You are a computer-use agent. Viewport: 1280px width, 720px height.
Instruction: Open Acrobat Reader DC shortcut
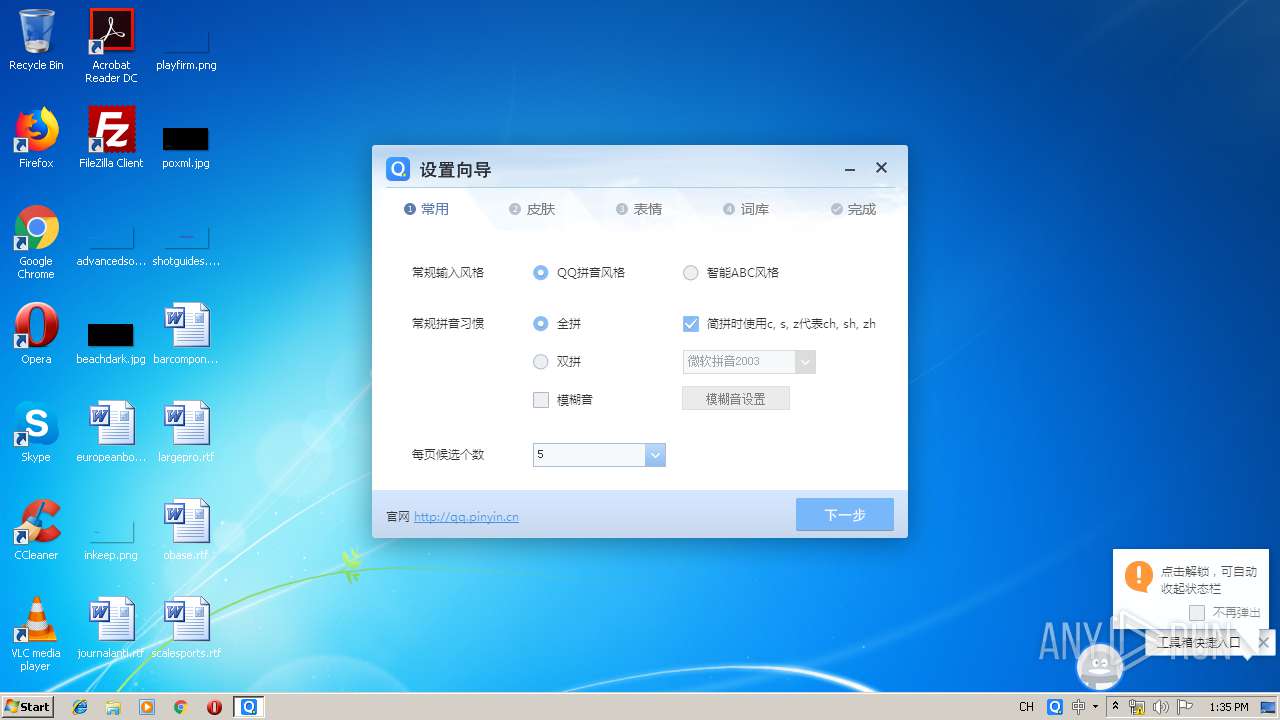coord(111,45)
